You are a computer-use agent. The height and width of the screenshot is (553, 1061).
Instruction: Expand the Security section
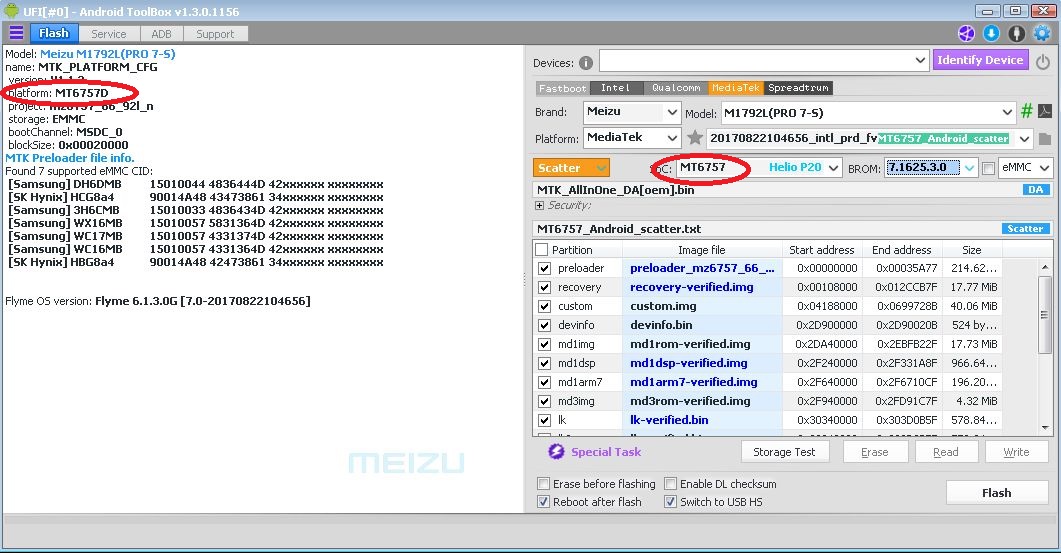coord(539,205)
